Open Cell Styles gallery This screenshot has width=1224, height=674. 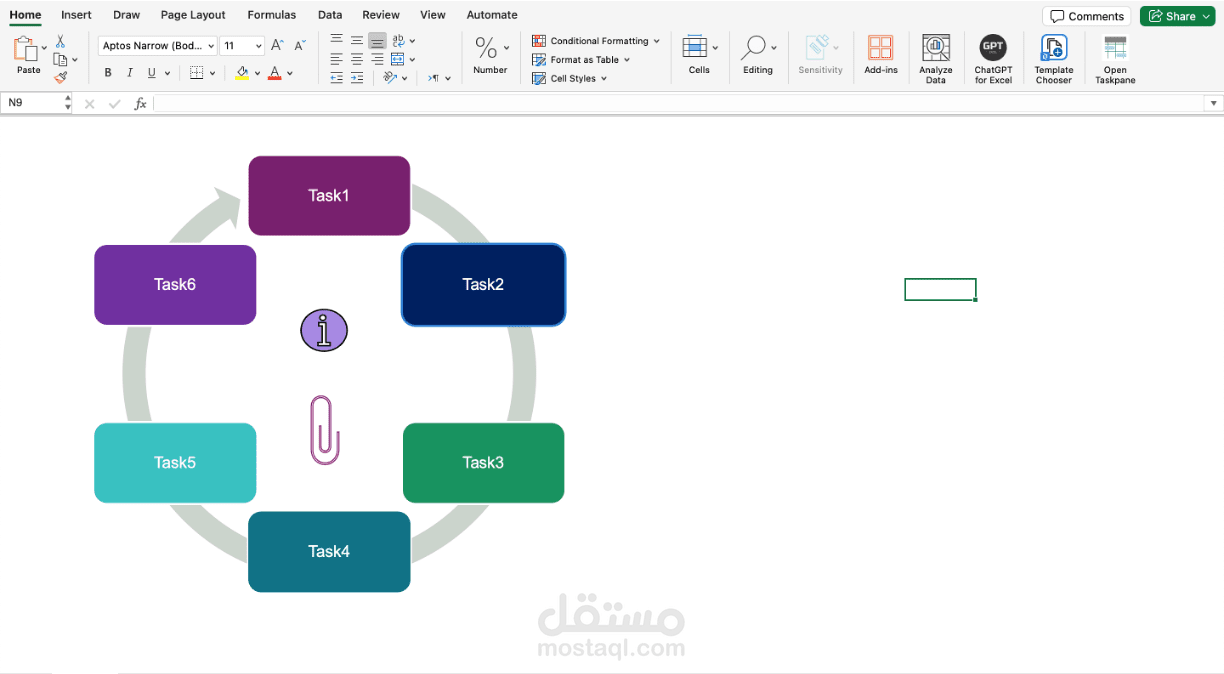pyautogui.click(x=570, y=78)
